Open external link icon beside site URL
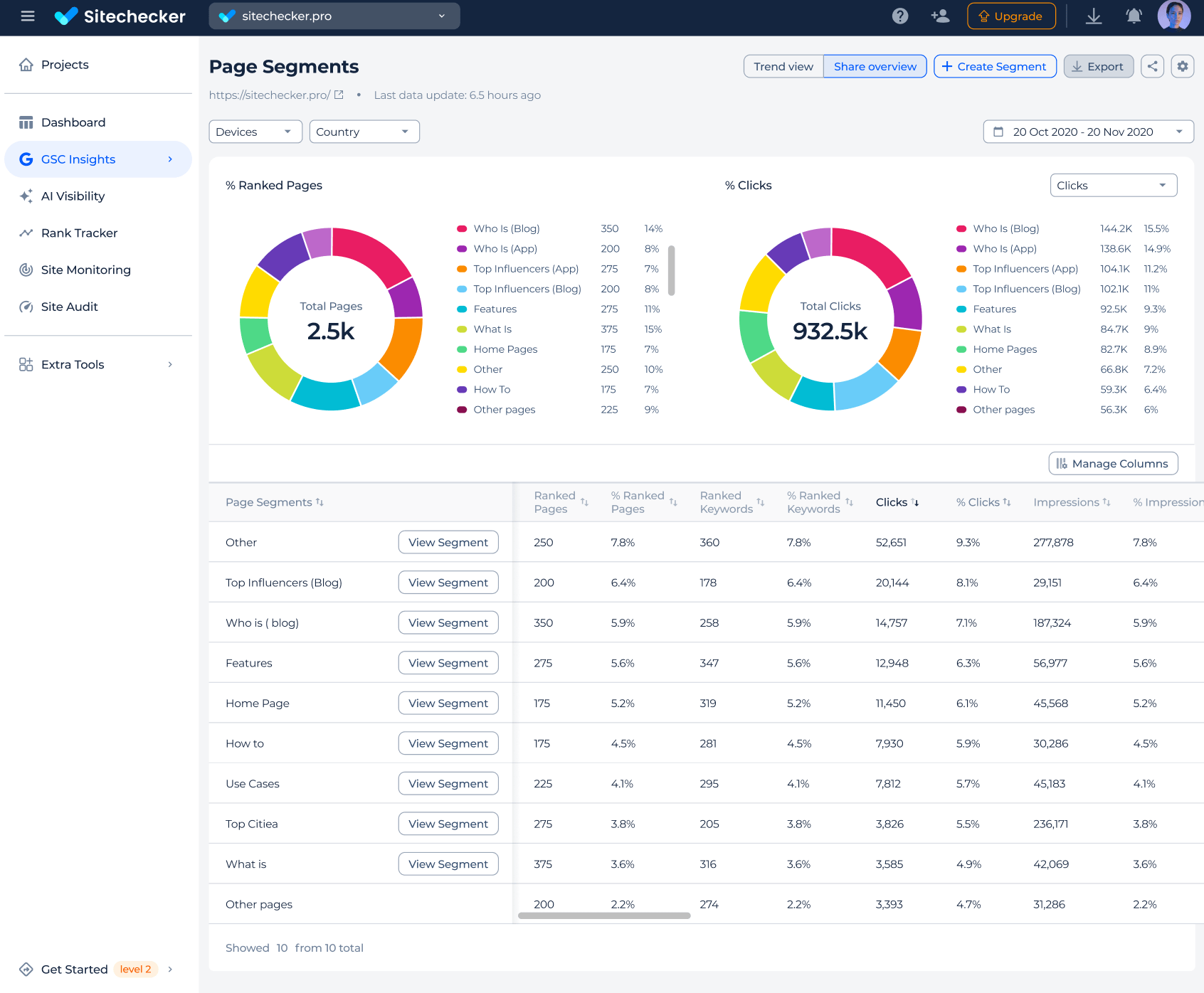Image resolution: width=1204 pixels, height=993 pixels. tap(339, 95)
